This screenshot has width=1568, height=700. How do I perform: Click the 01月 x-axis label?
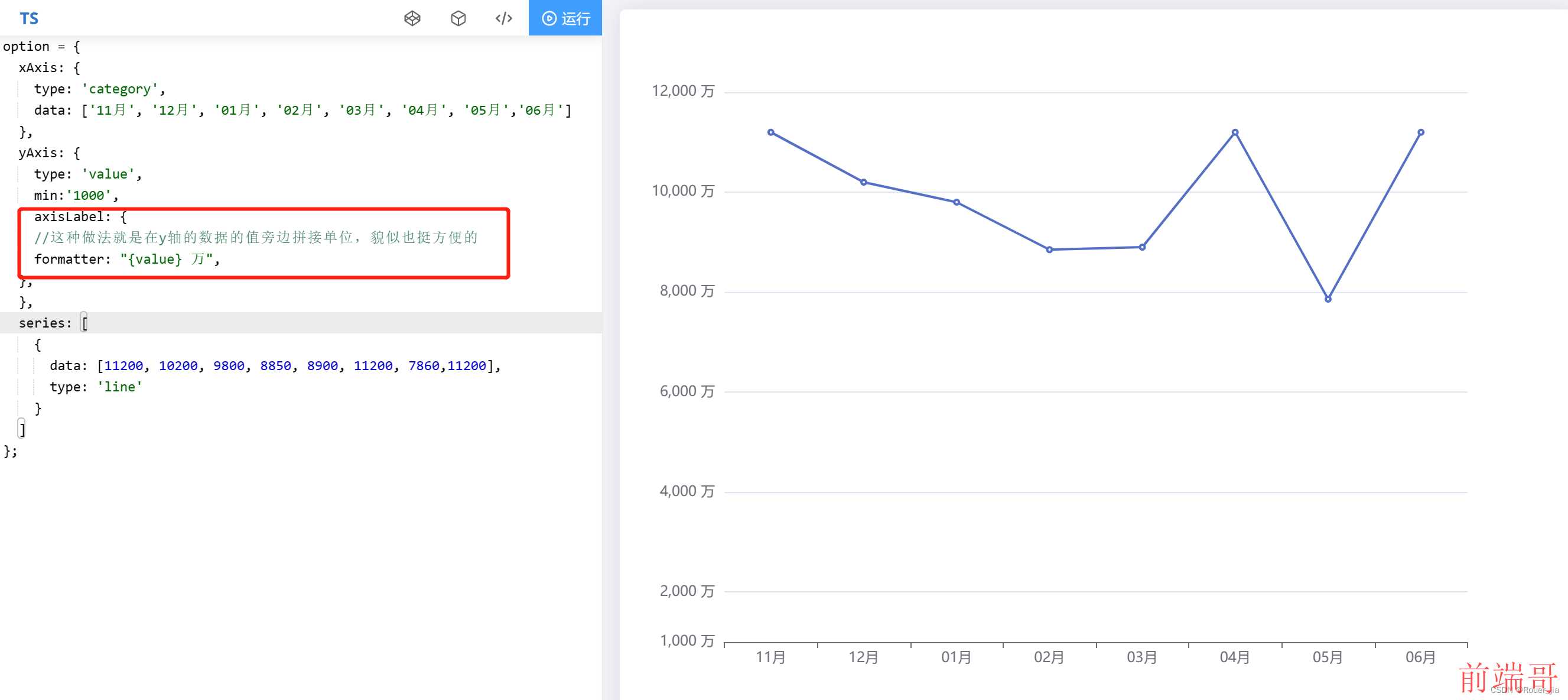(957, 657)
